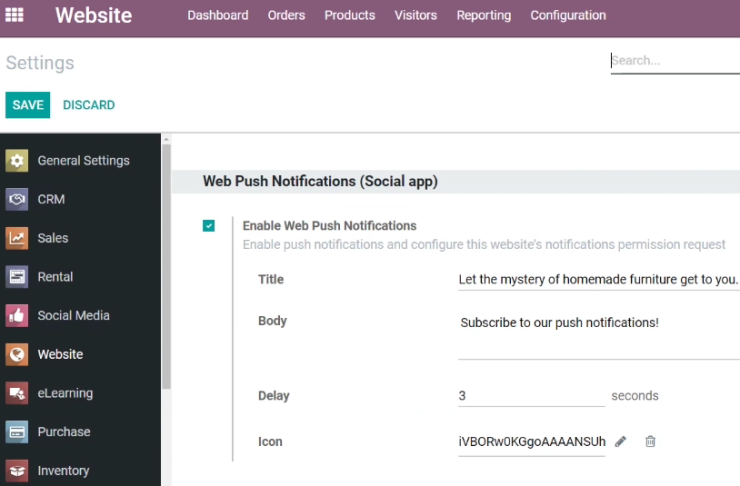Open Sales chart icon in sidebar
The height and width of the screenshot is (486, 740).
17,238
